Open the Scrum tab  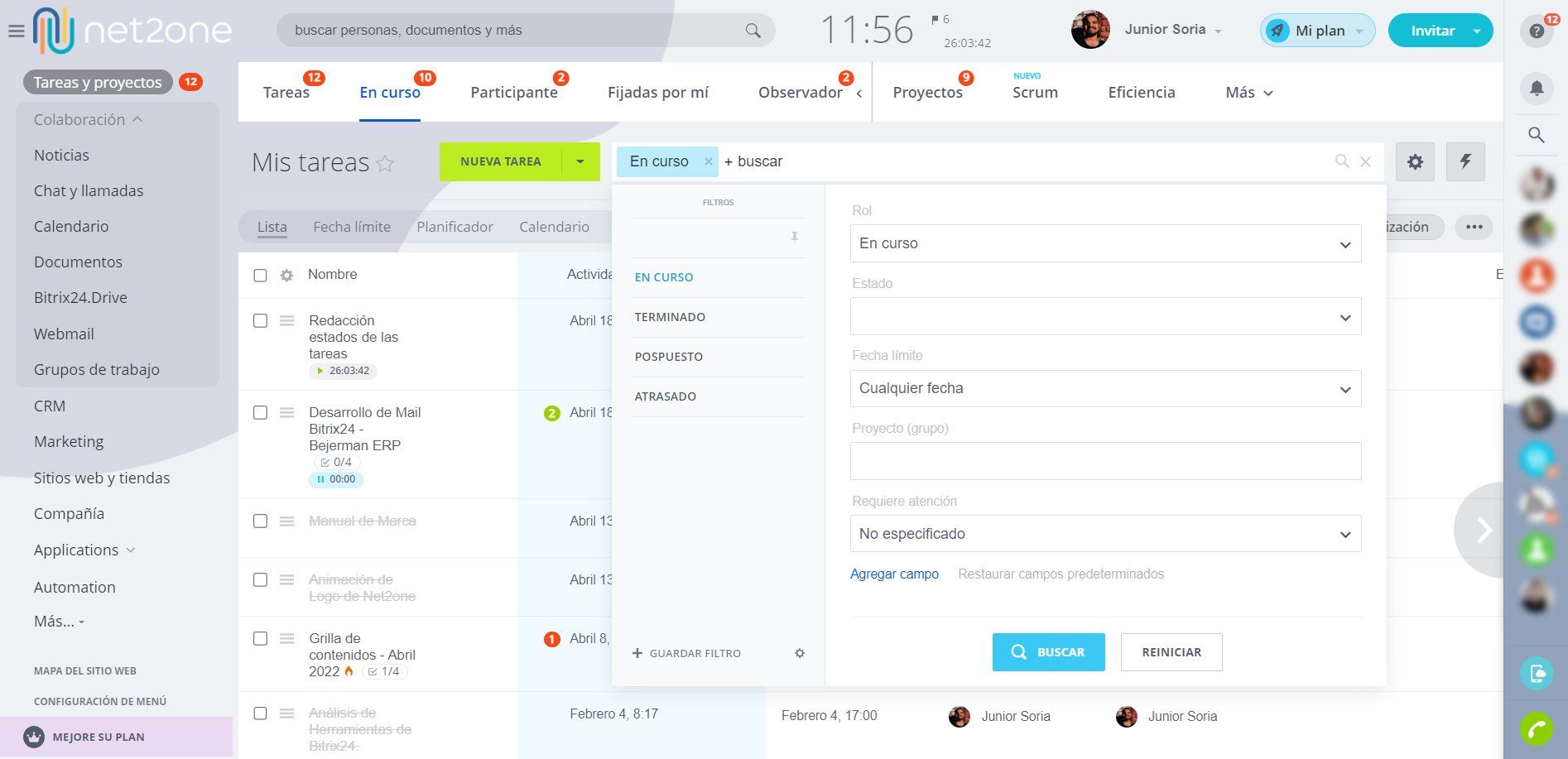point(1035,93)
